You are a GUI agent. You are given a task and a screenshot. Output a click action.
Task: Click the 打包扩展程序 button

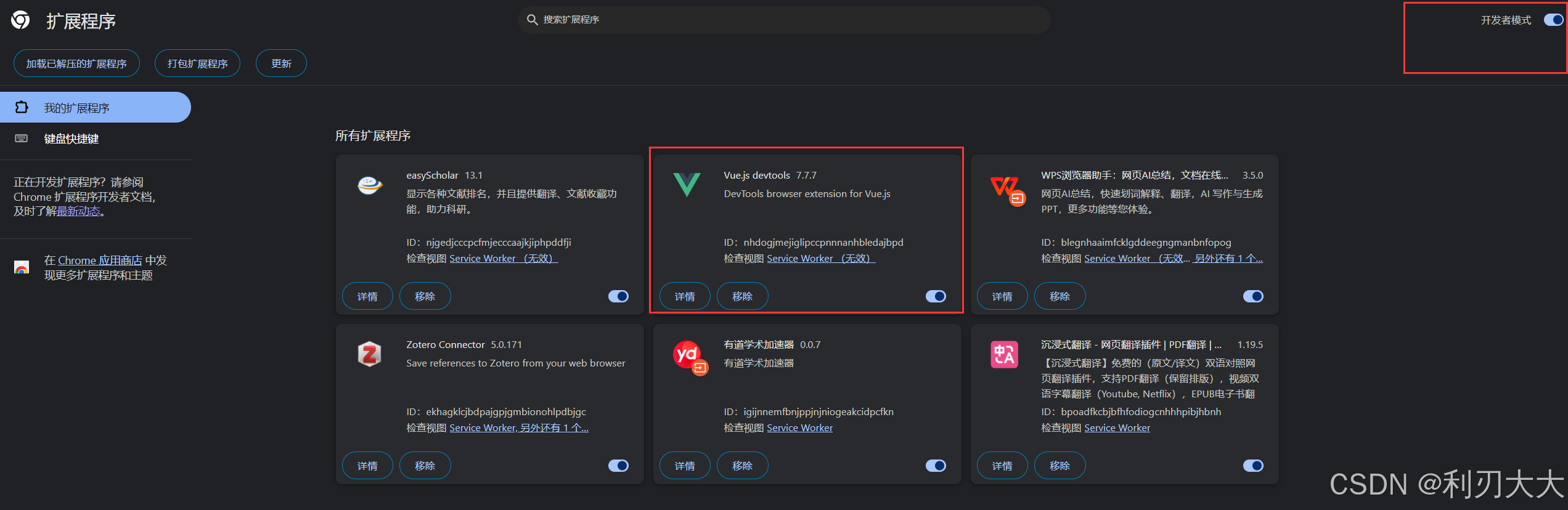click(x=197, y=63)
